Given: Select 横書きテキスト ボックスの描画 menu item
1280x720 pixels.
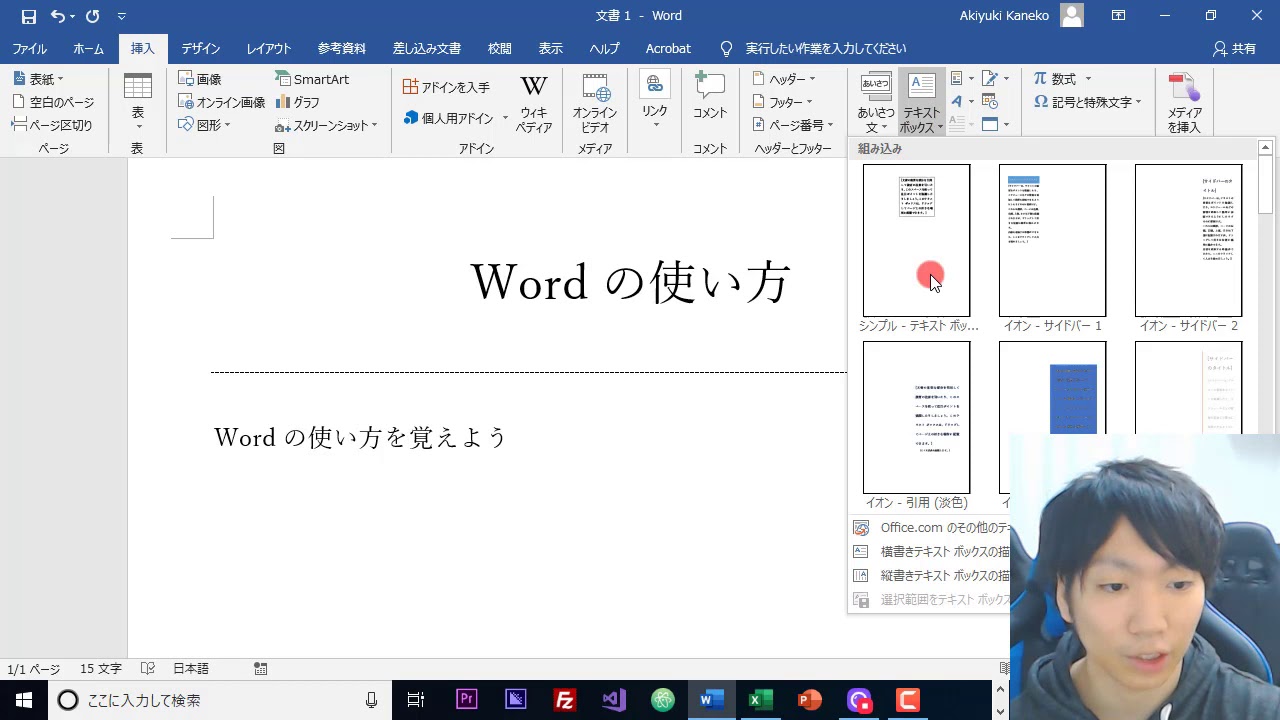Looking at the screenshot, I should click(930, 552).
